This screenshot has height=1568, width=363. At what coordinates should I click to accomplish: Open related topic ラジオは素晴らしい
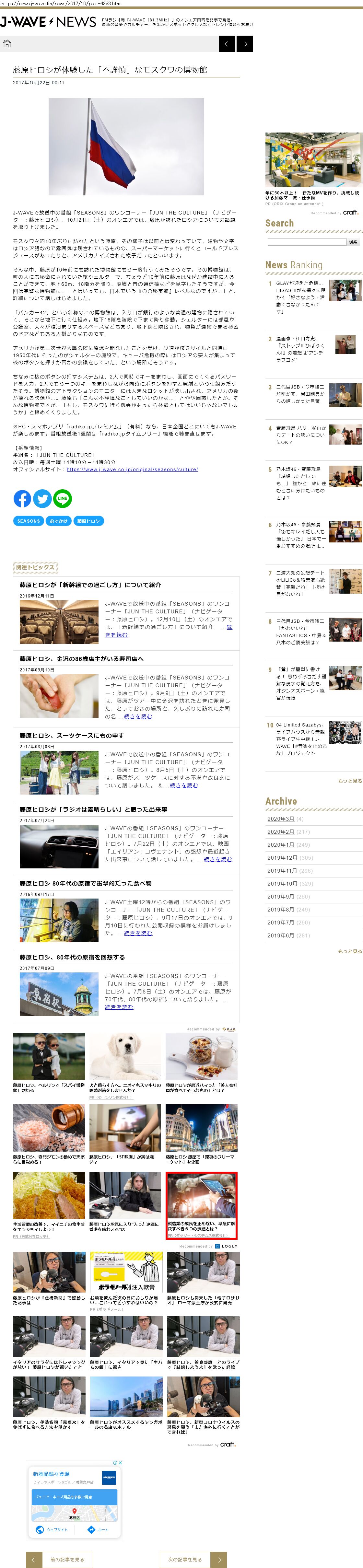click(93, 809)
